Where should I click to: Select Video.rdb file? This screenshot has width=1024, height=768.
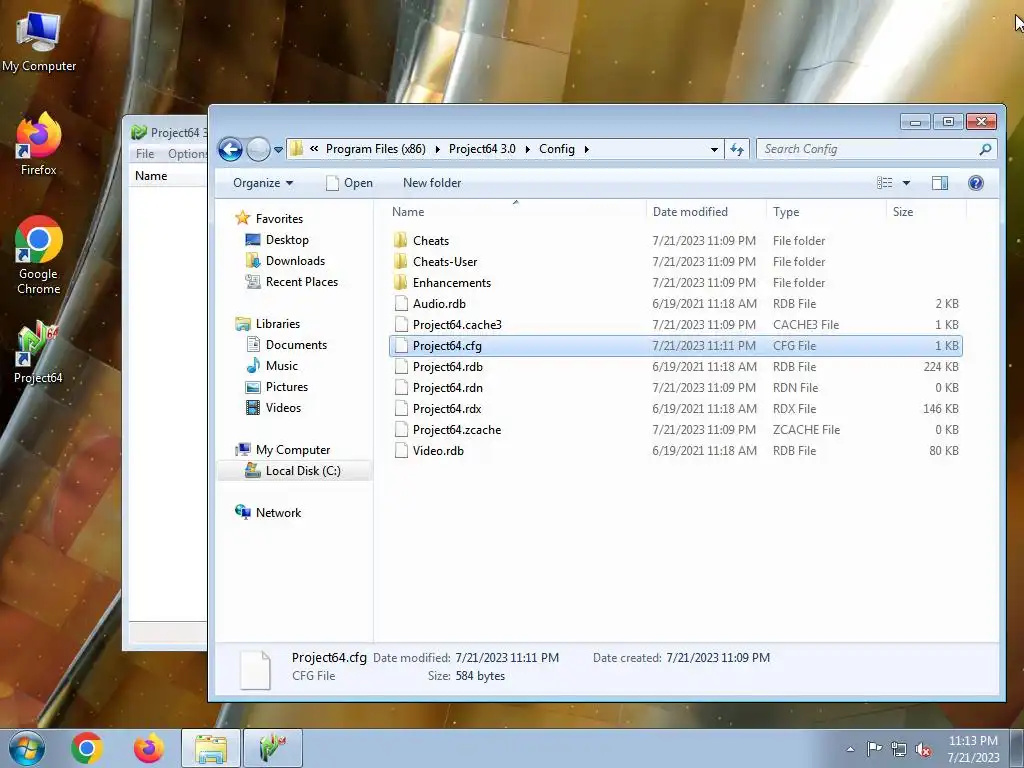[676, 451]
